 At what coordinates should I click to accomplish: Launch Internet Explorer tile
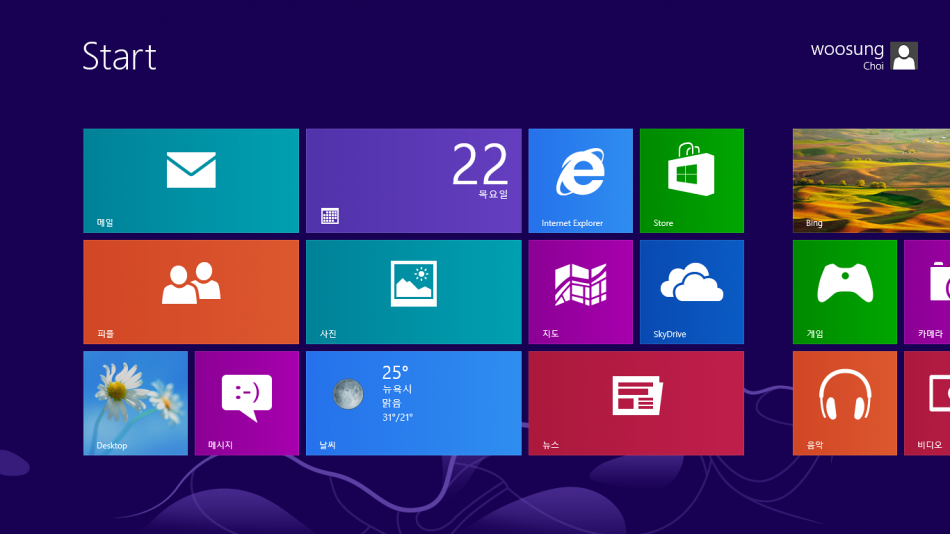pyautogui.click(x=580, y=181)
